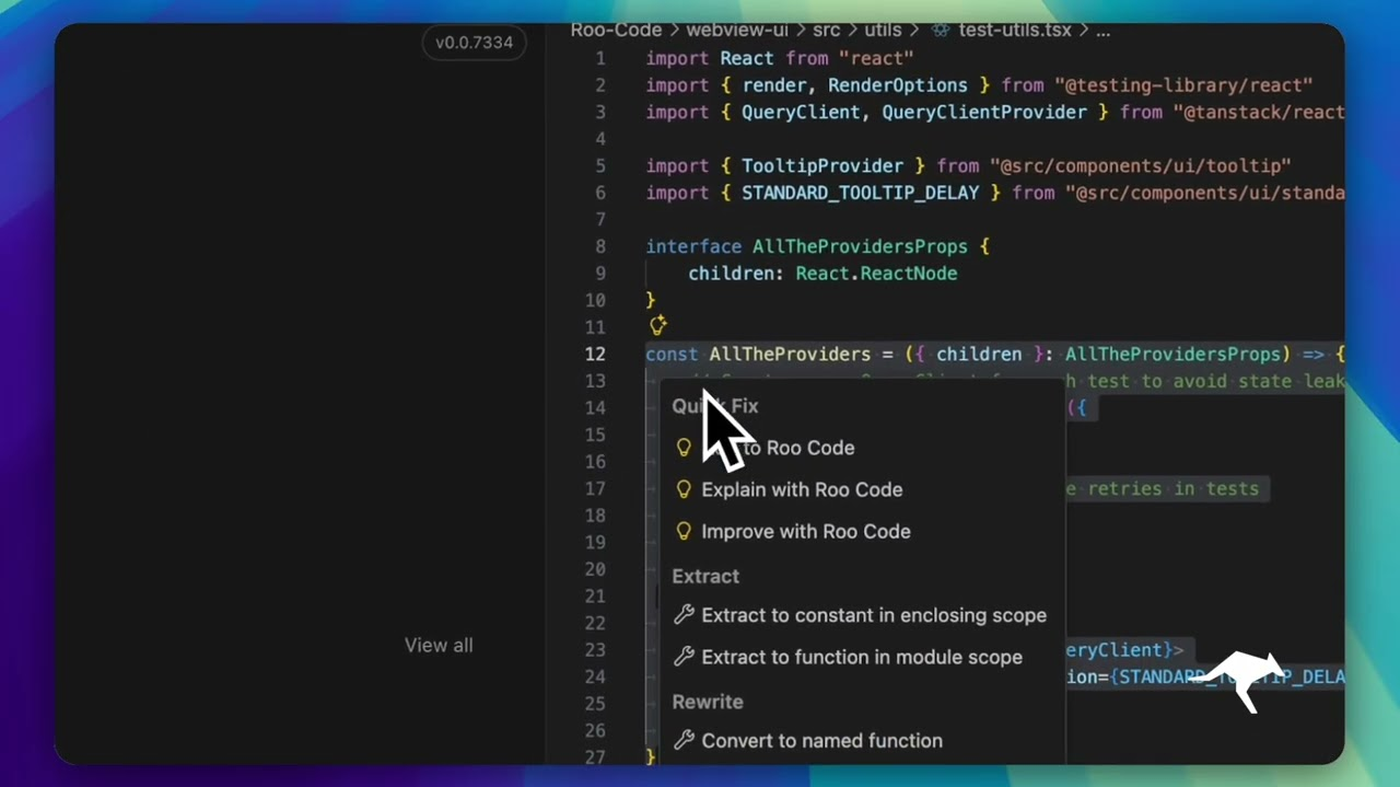Click 'RenderOptions' in line 2 import
Viewport: 1400px width, 787px height.
[x=898, y=85]
